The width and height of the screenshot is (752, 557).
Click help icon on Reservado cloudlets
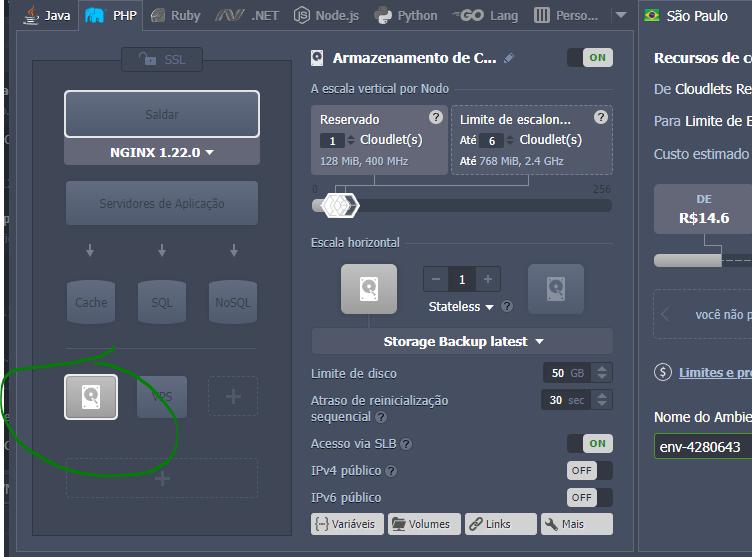point(435,117)
